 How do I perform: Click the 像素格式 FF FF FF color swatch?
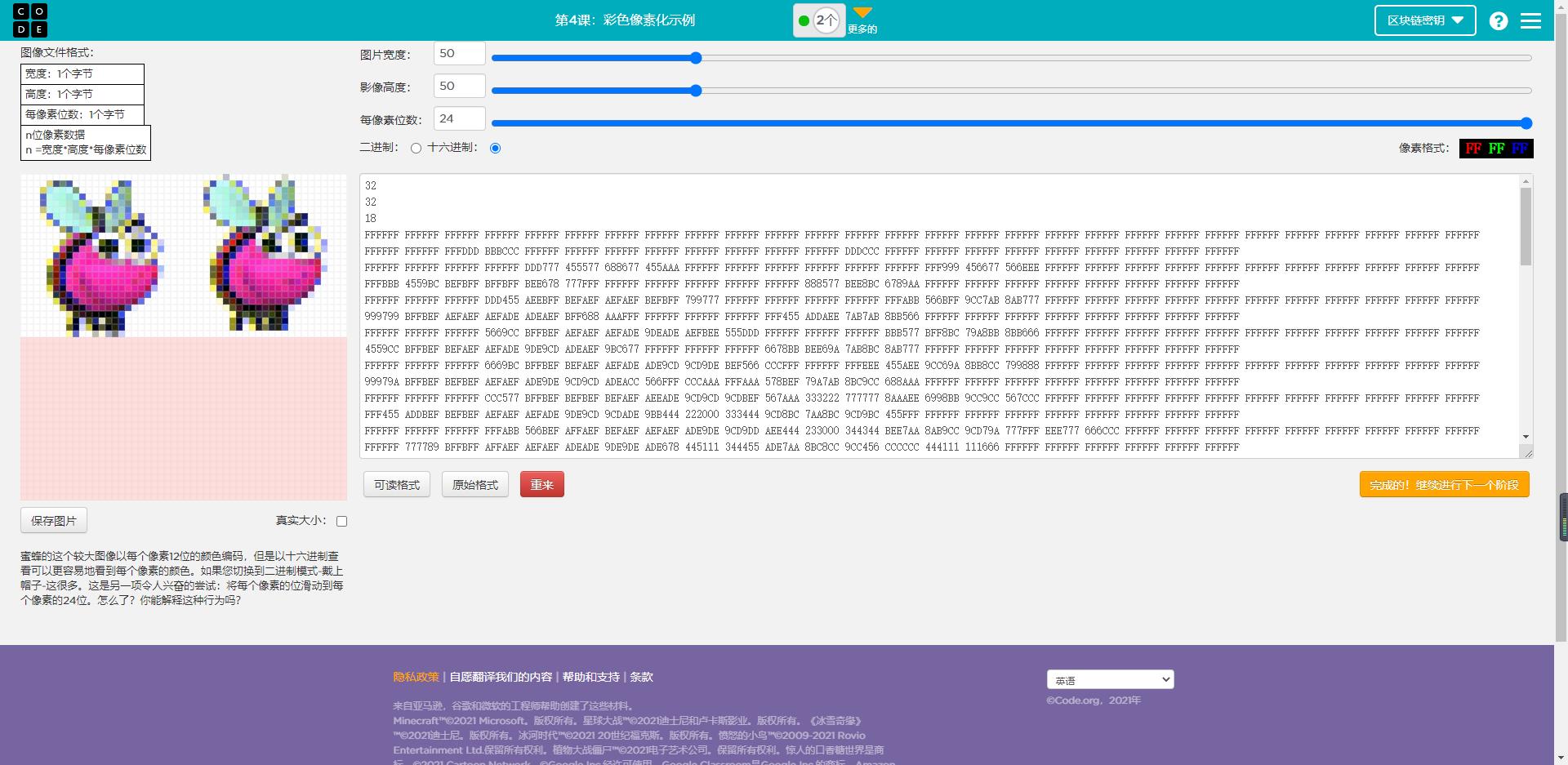click(x=1496, y=149)
